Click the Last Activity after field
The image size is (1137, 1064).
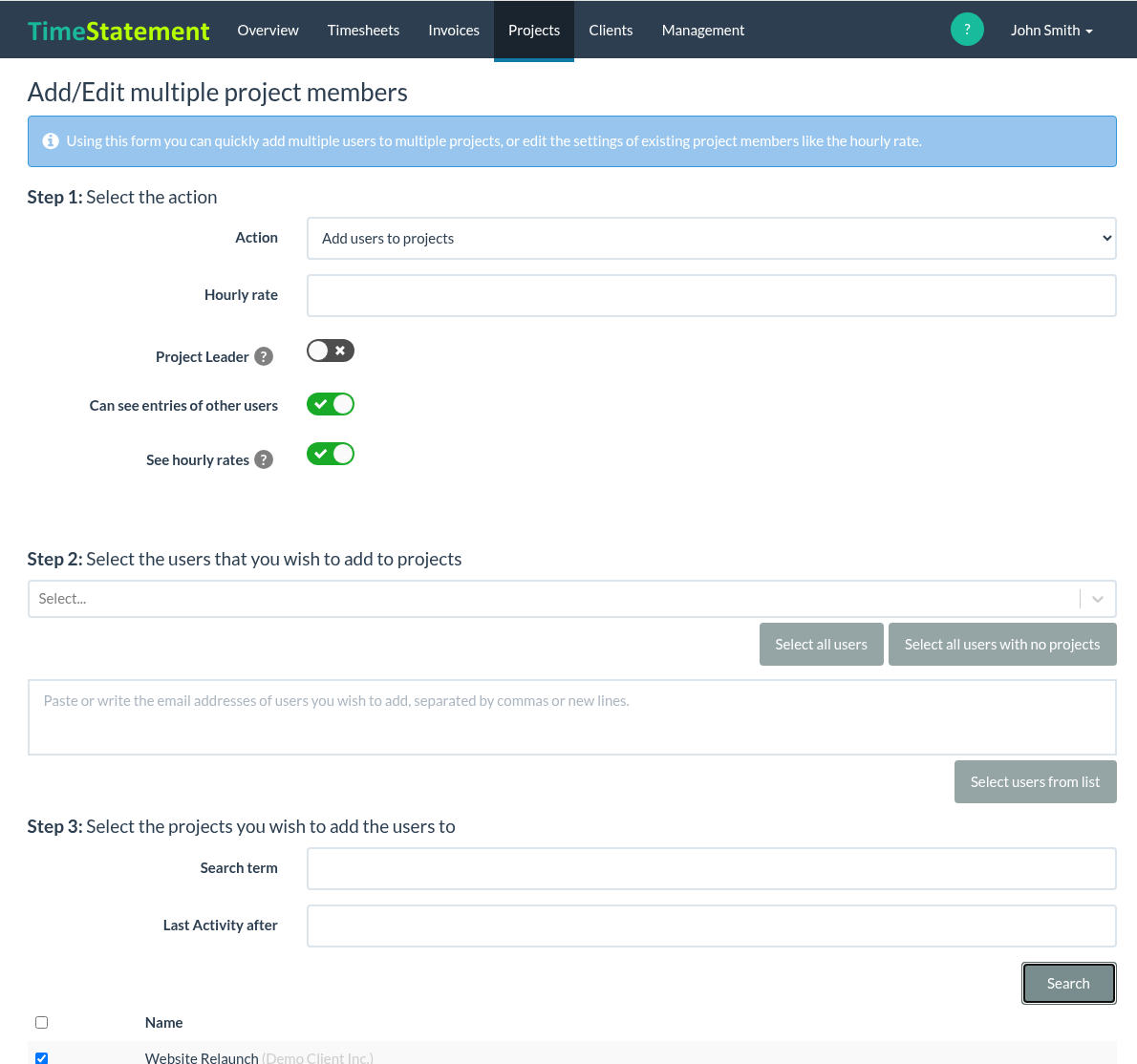pyautogui.click(x=712, y=926)
